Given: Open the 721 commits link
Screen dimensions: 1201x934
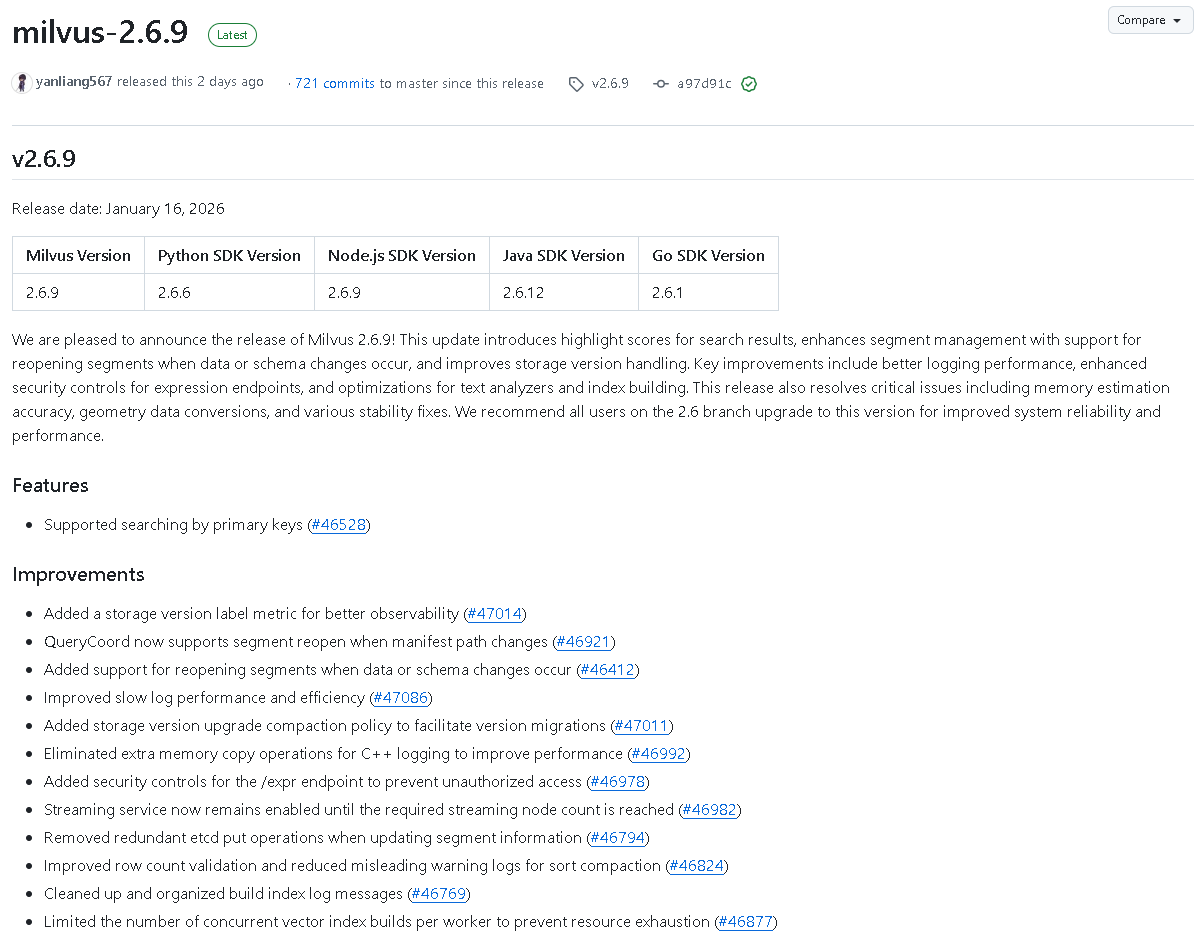Looking at the screenshot, I should point(335,84).
